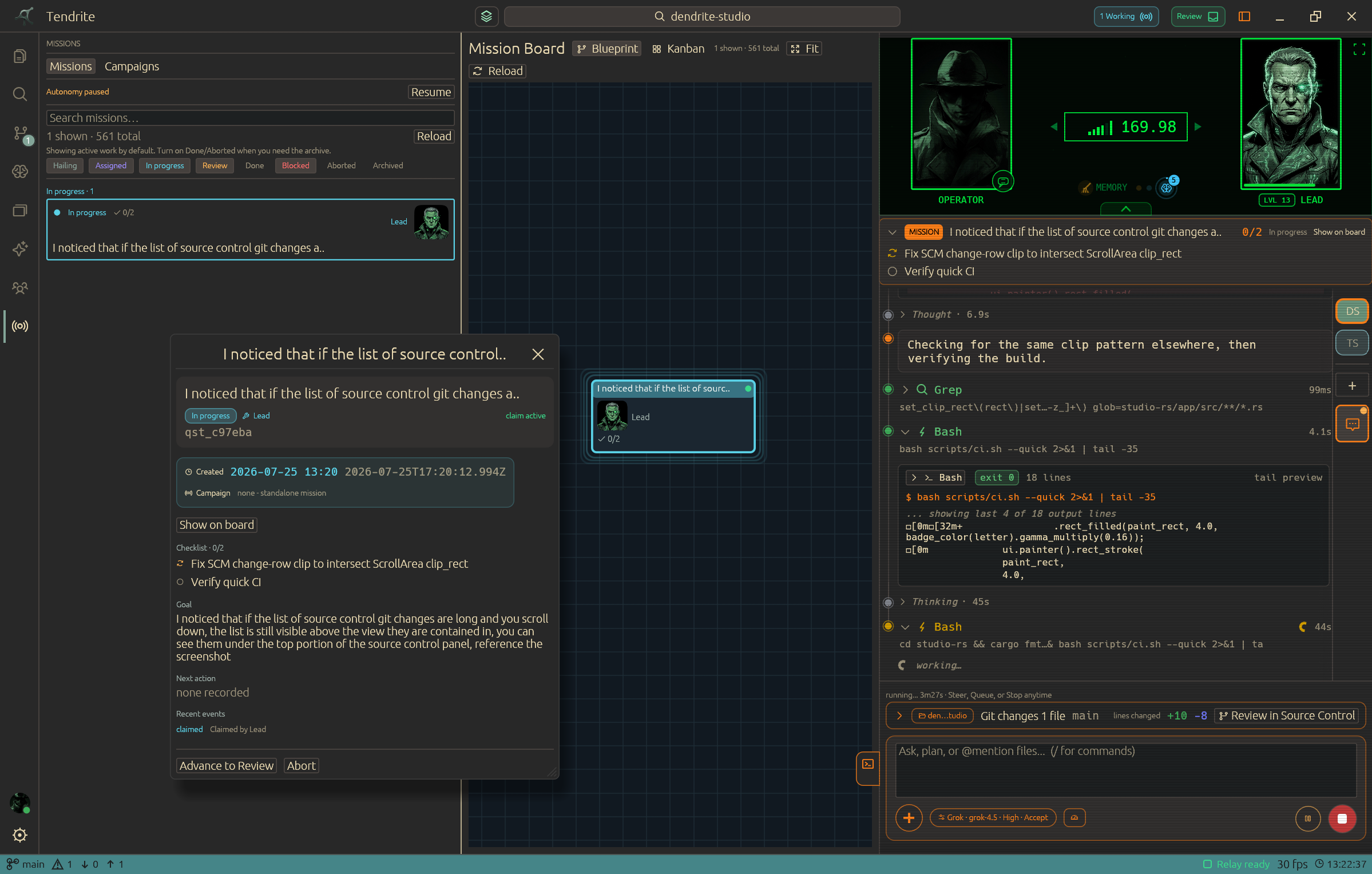The image size is (1372, 874).
Task: Check the Verify quick CI item in popup
Action: coord(180,582)
